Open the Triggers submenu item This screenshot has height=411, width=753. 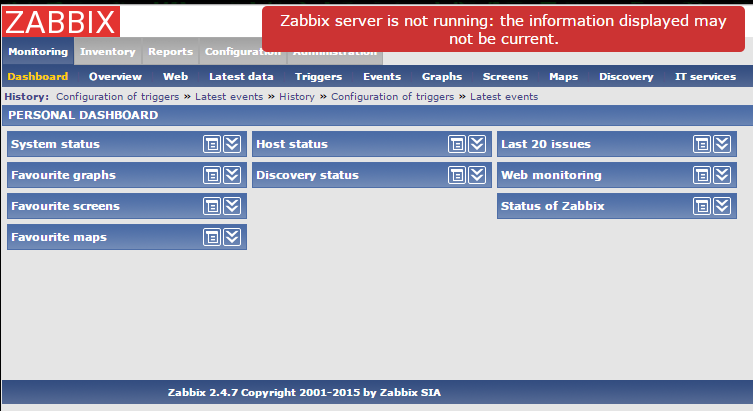[318, 76]
